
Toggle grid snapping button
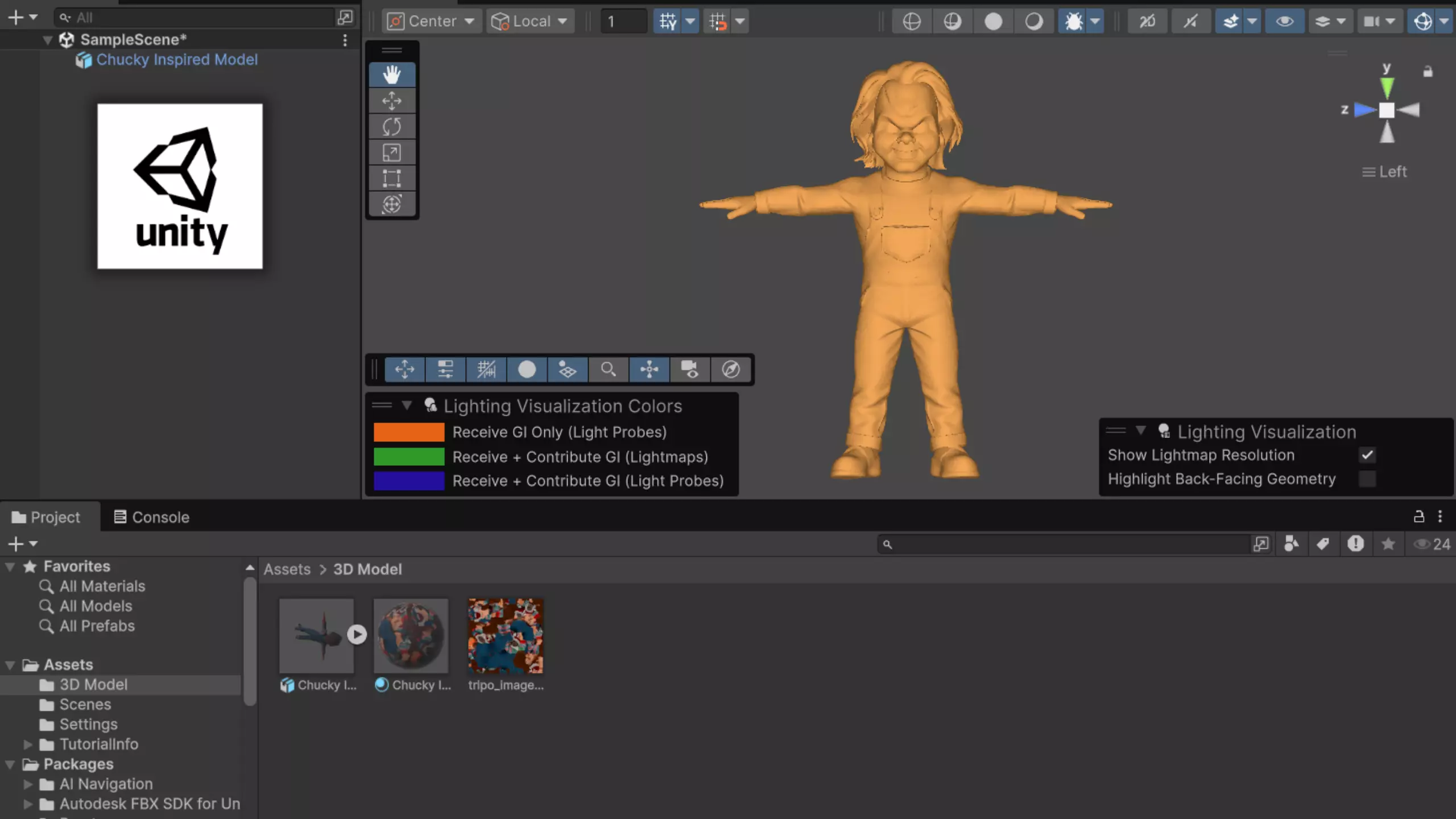668,21
